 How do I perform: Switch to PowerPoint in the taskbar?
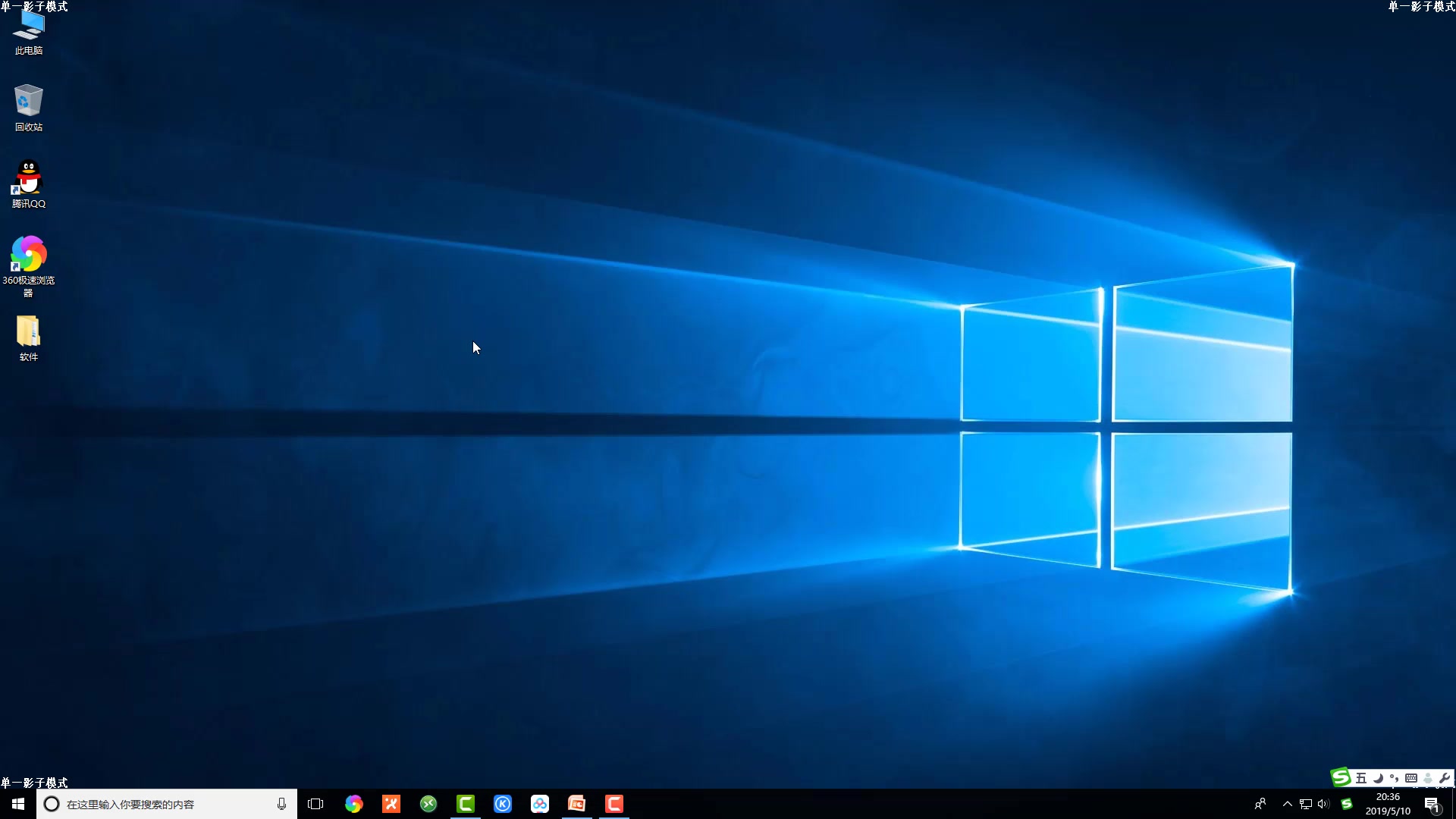coord(577,804)
